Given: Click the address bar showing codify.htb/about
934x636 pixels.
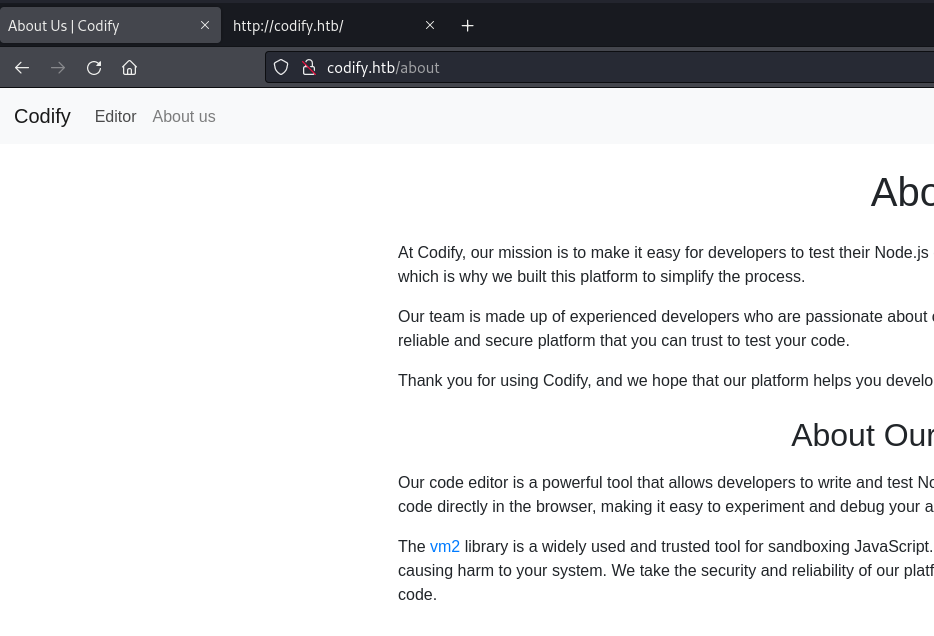Looking at the screenshot, I should (x=600, y=68).
